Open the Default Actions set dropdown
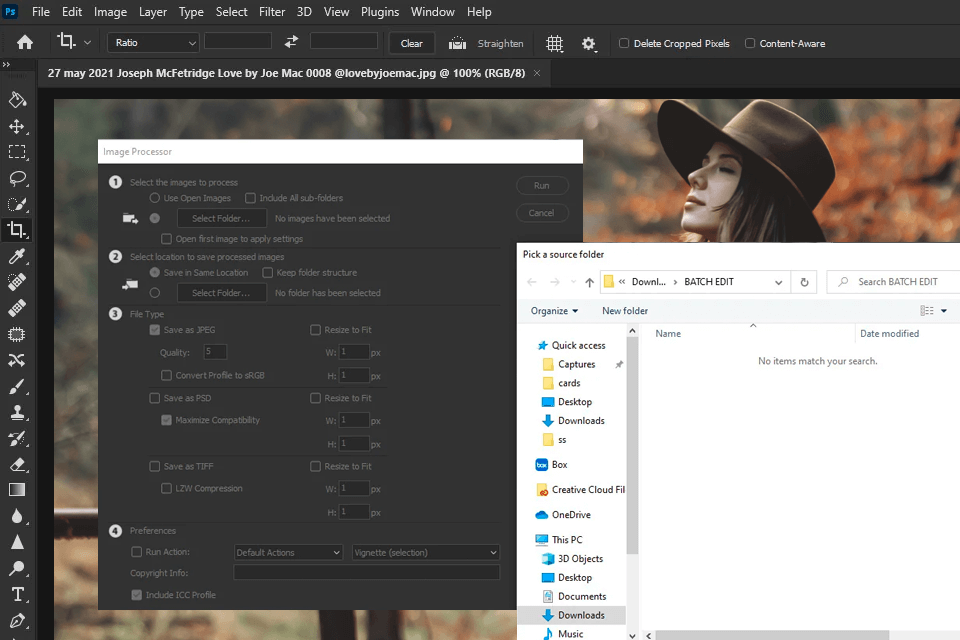960x640 pixels. pyautogui.click(x=288, y=552)
